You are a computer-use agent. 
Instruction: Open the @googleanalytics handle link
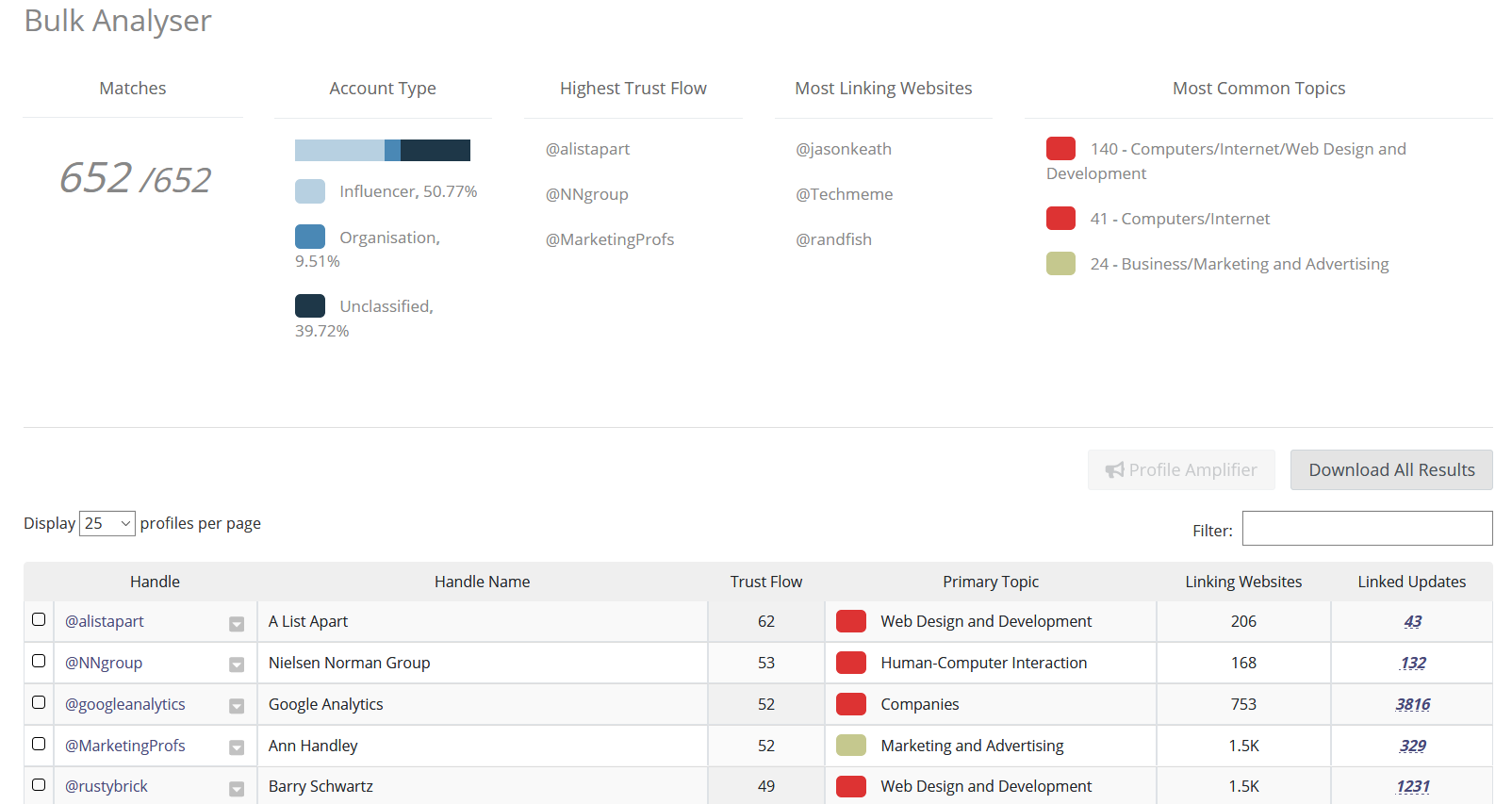point(125,704)
